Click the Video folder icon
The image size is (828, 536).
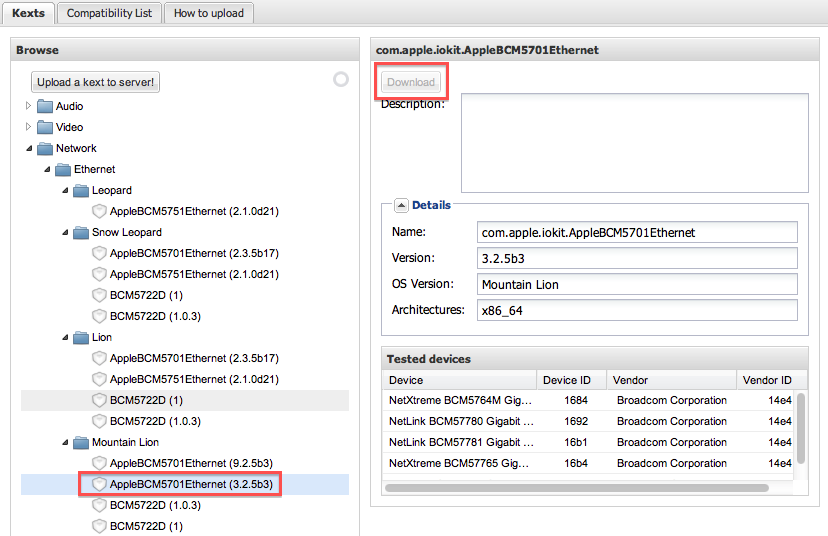[x=45, y=127]
